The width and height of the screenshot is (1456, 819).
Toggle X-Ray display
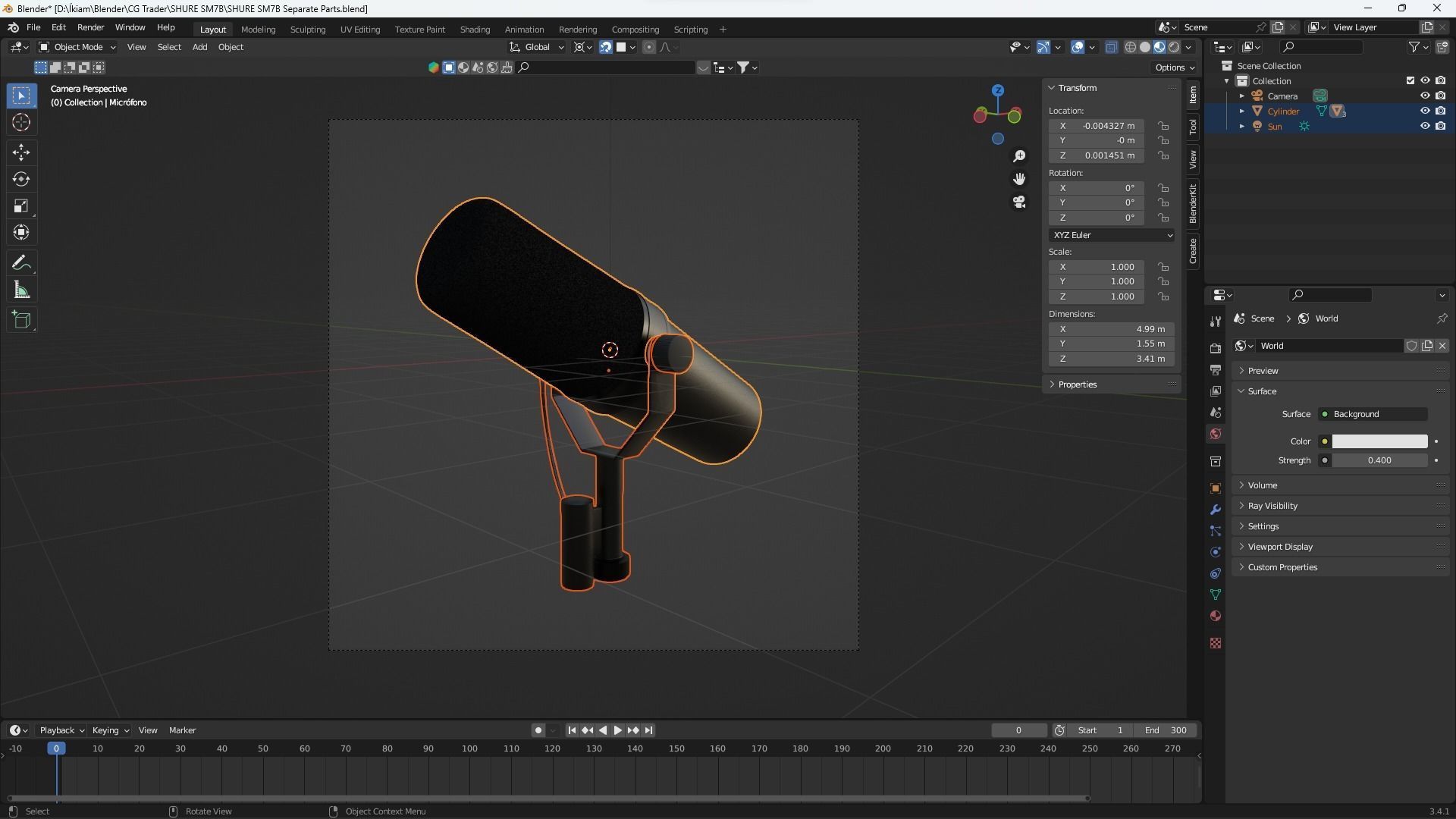point(1112,47)
